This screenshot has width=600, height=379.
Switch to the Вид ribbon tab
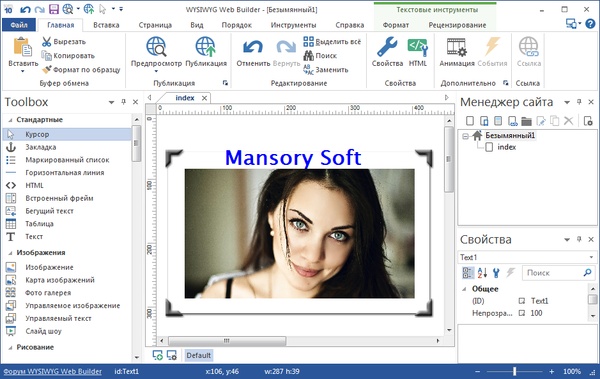[197, 25]
